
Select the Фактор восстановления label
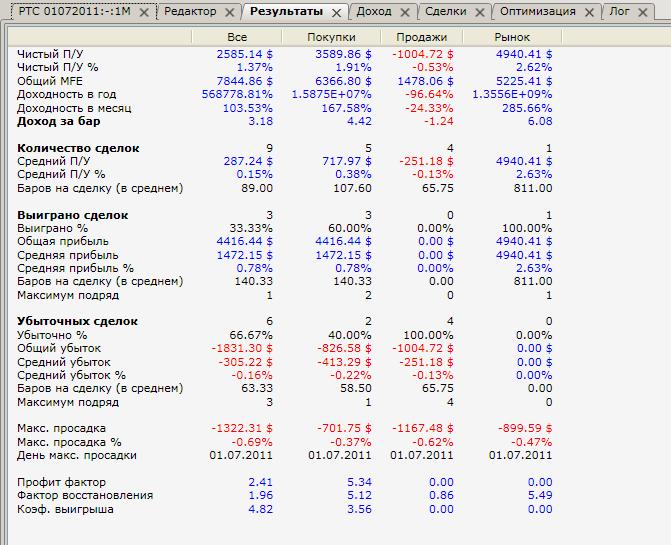tap(85, 495)
